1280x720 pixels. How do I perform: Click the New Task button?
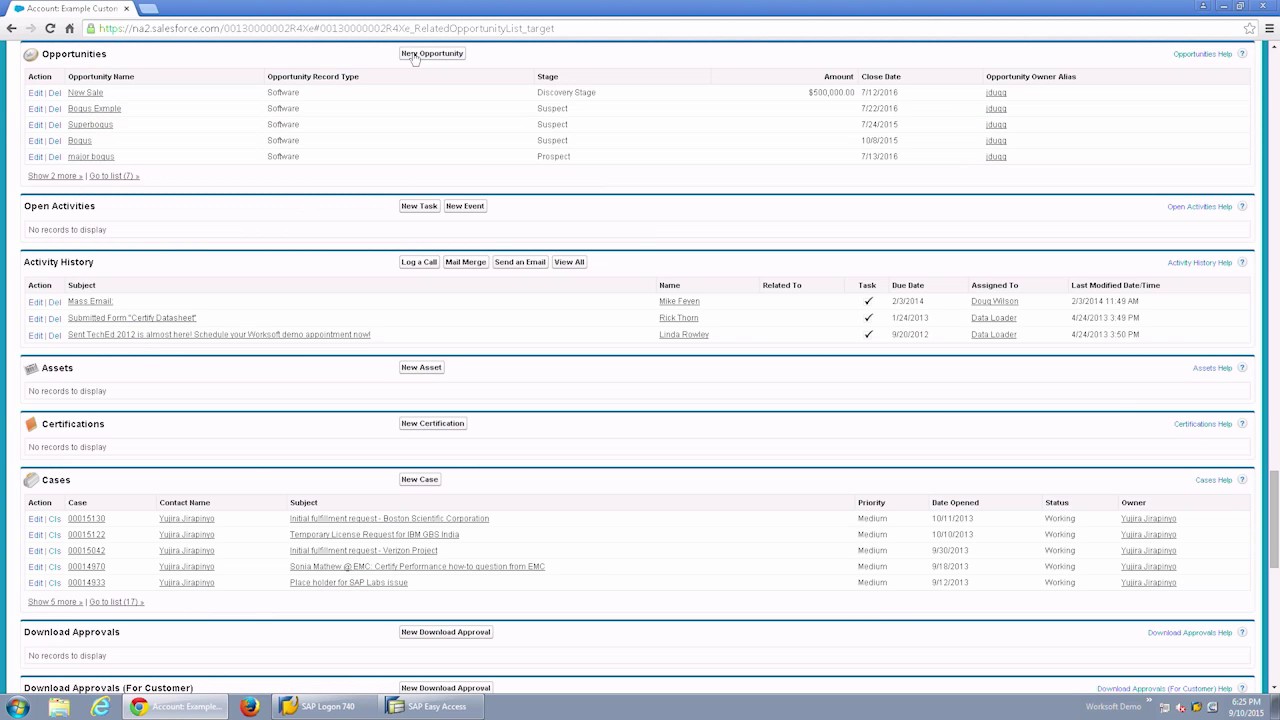419,206
